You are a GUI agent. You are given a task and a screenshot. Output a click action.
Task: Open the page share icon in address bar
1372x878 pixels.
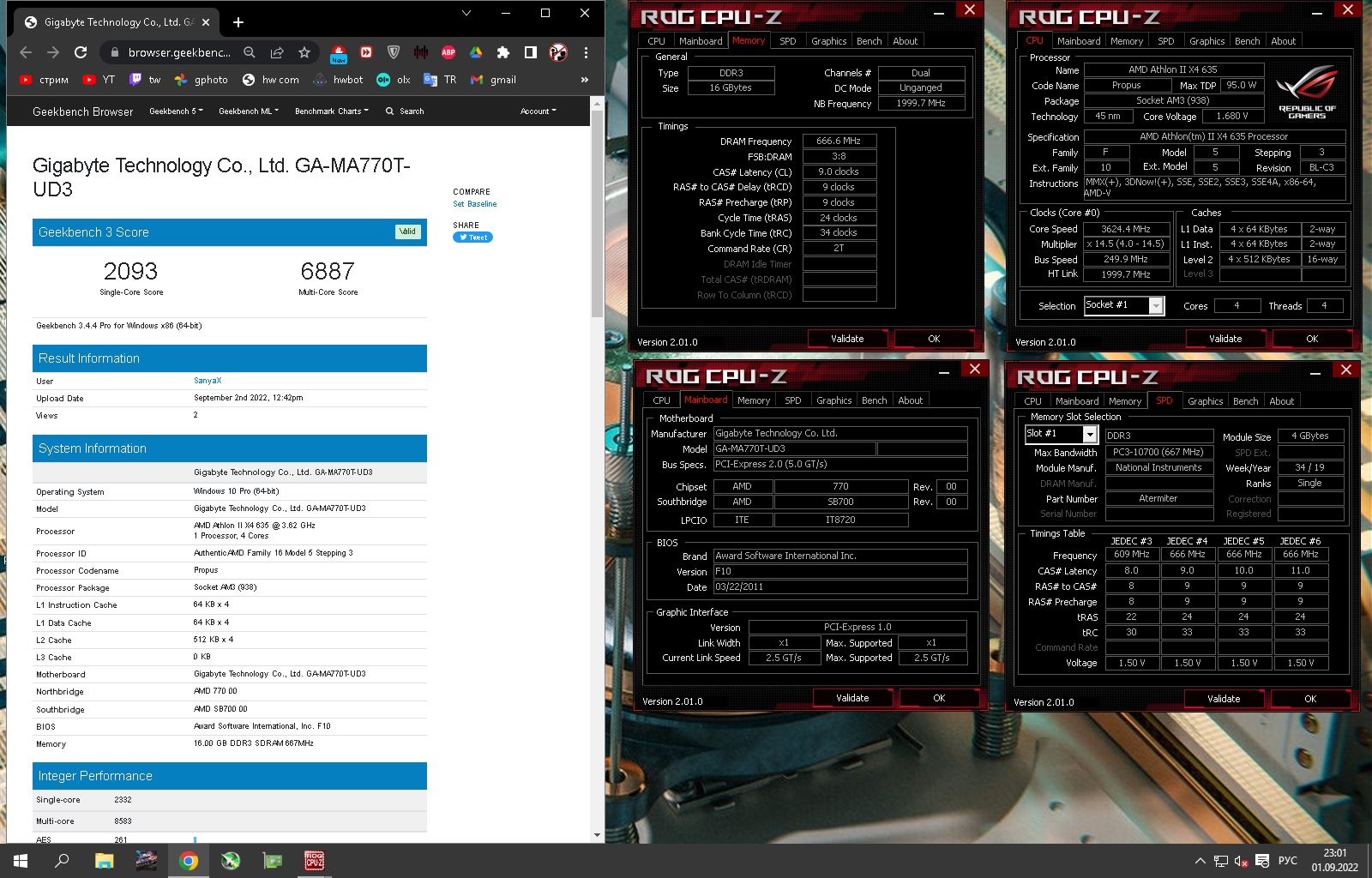[277, 52]
